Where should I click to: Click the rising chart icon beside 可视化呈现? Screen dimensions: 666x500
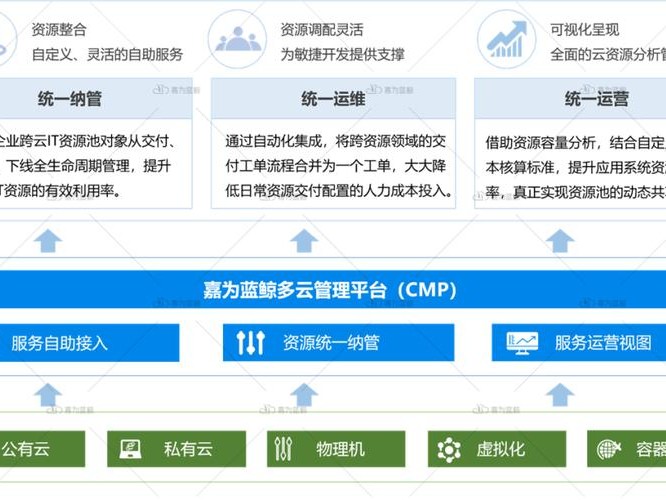tap(506, 39)
